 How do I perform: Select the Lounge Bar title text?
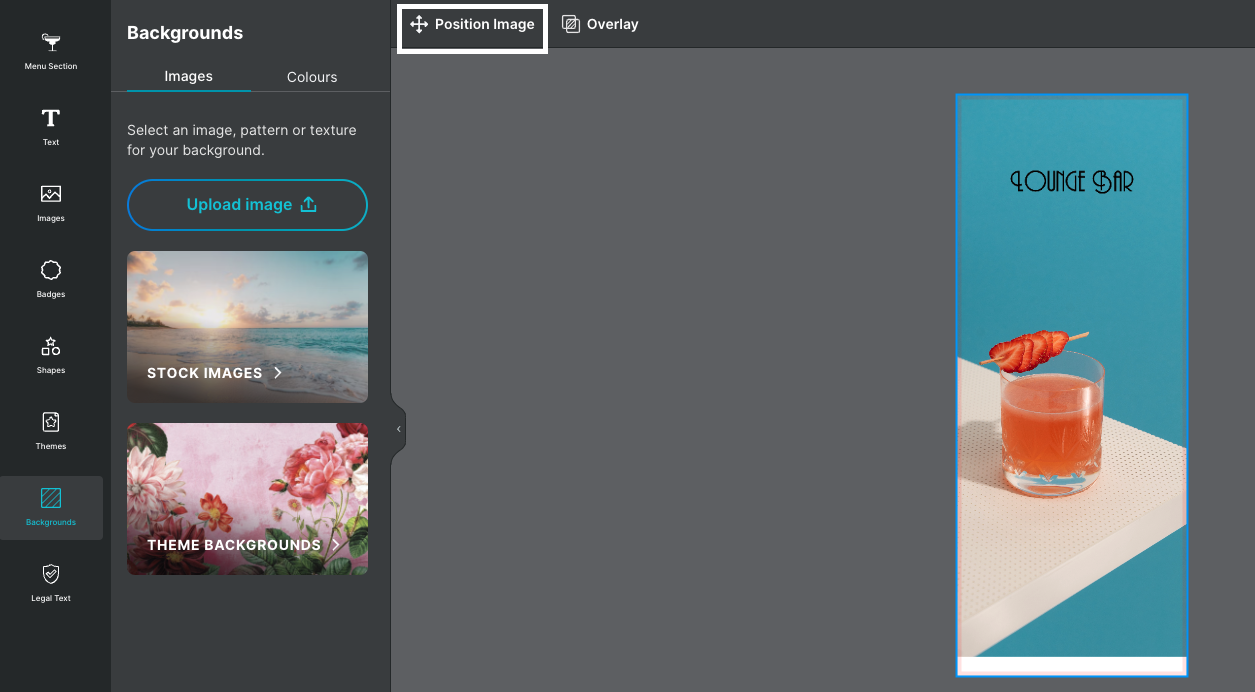coord(1071,181)
